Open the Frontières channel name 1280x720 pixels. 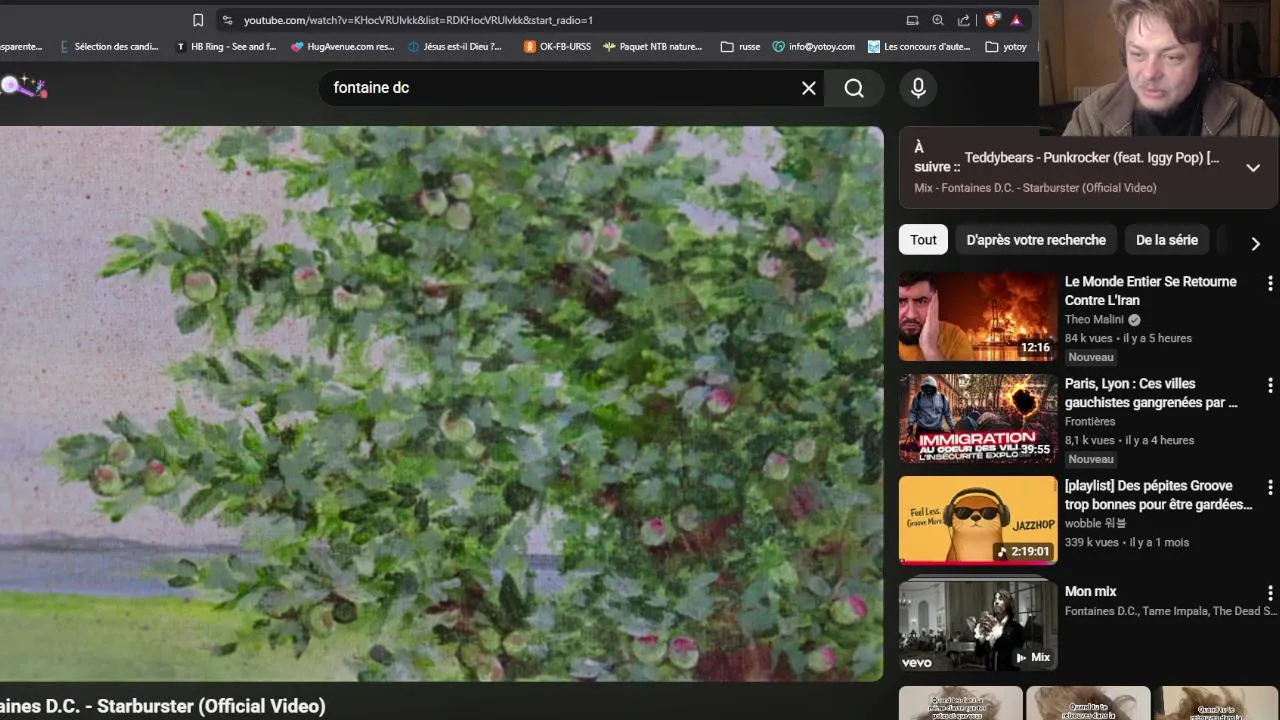[x=1090, y=421]
